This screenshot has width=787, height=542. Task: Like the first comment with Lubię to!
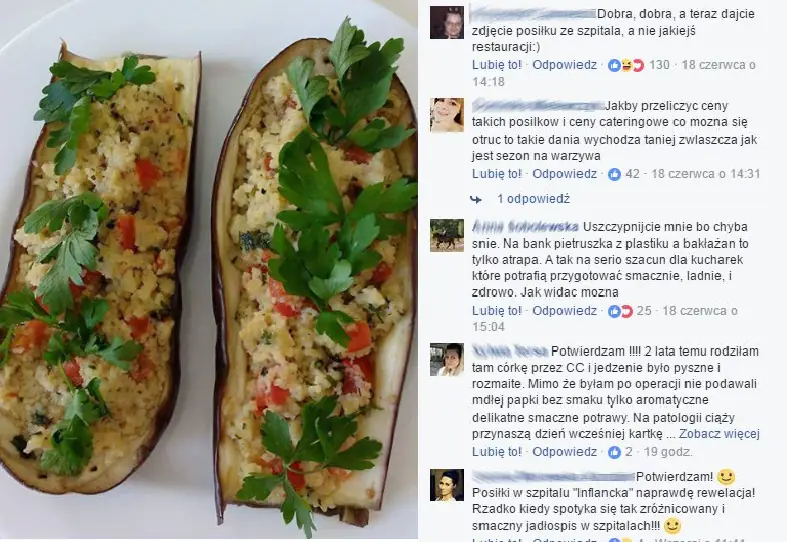pos(497,65)
